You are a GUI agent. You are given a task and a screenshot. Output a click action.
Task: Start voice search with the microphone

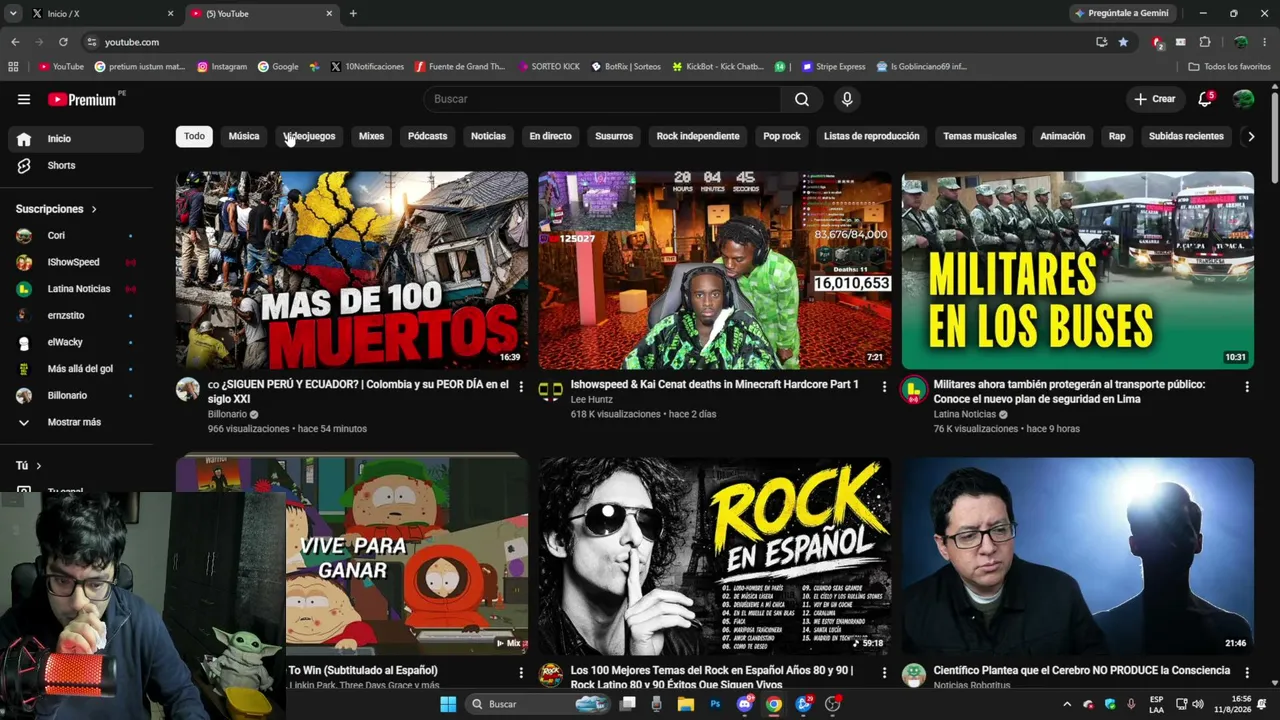click(x=847, y=99)
